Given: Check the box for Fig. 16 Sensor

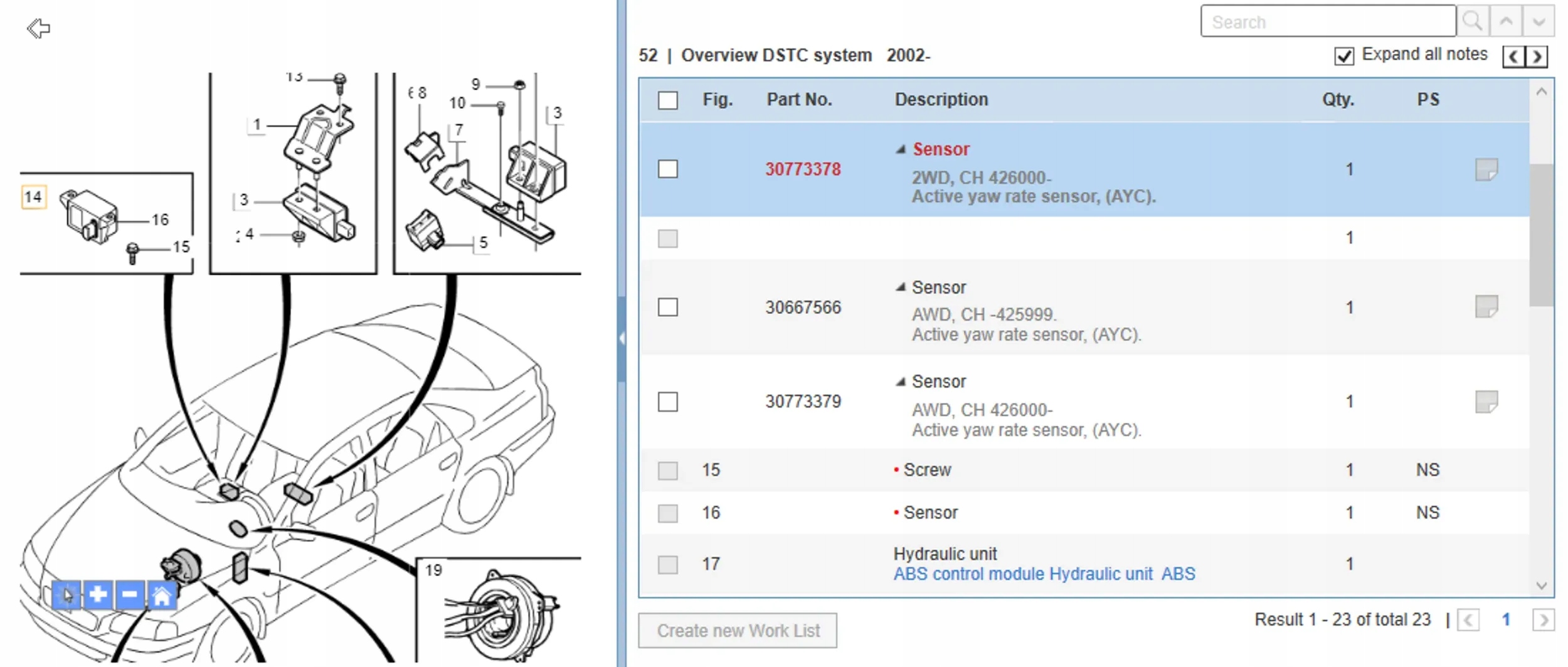Looking at the screenshot, I should (x=667, y=513).
